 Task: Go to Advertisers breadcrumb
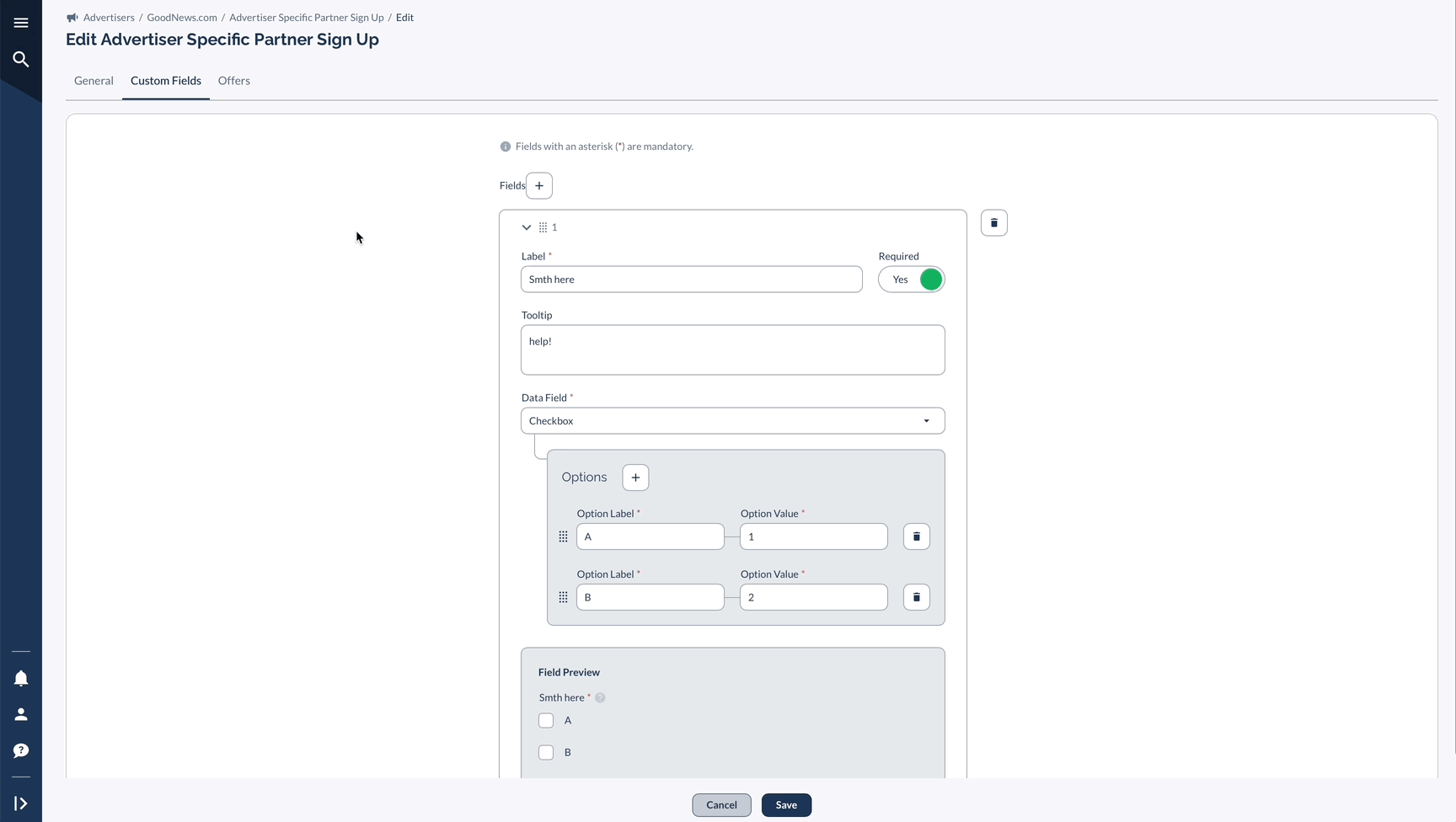(x=109, y=18)
